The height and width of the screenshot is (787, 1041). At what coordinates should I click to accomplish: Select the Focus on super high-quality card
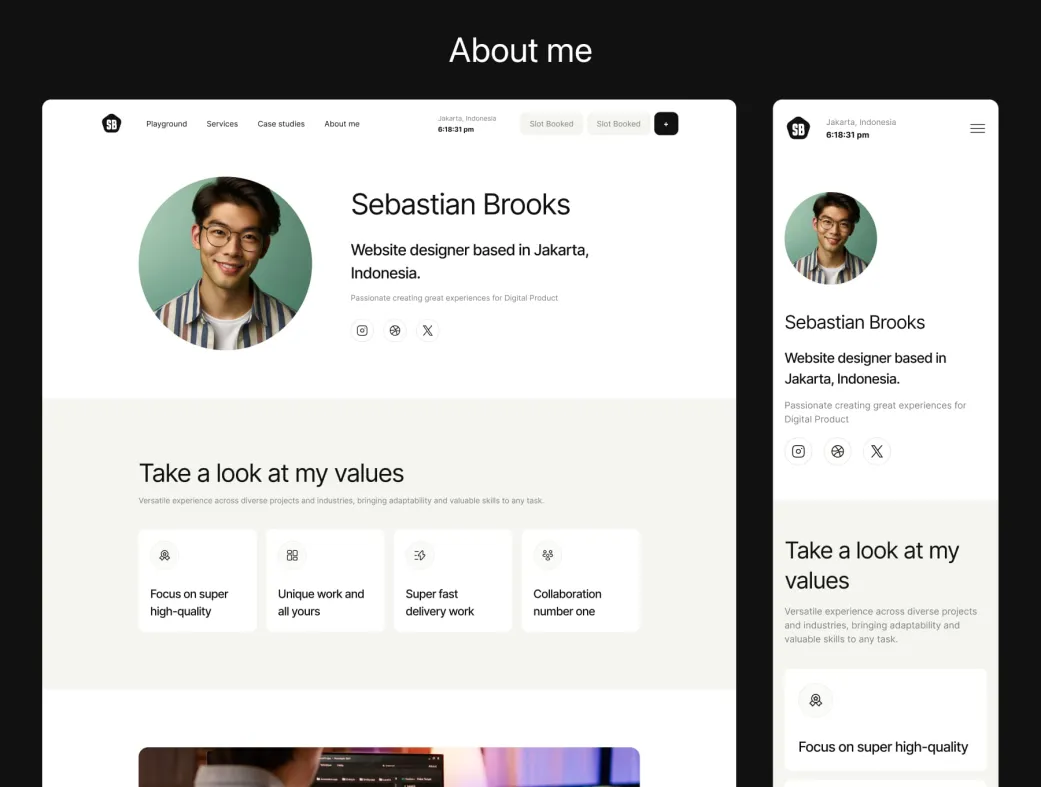coord(197,581)
